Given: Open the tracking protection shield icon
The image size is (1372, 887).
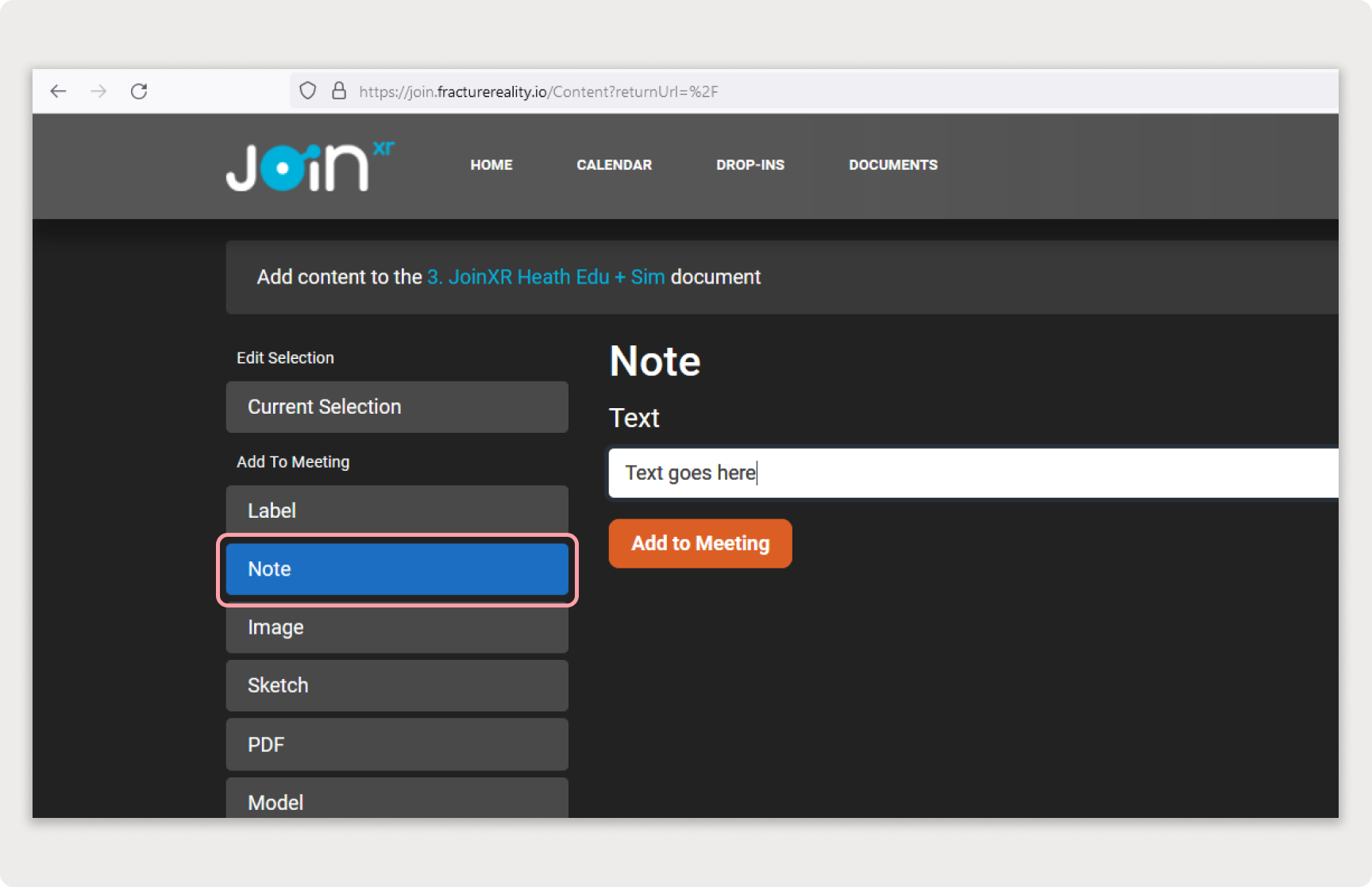Looking at the screenshot, I should [x=307, y=91].
